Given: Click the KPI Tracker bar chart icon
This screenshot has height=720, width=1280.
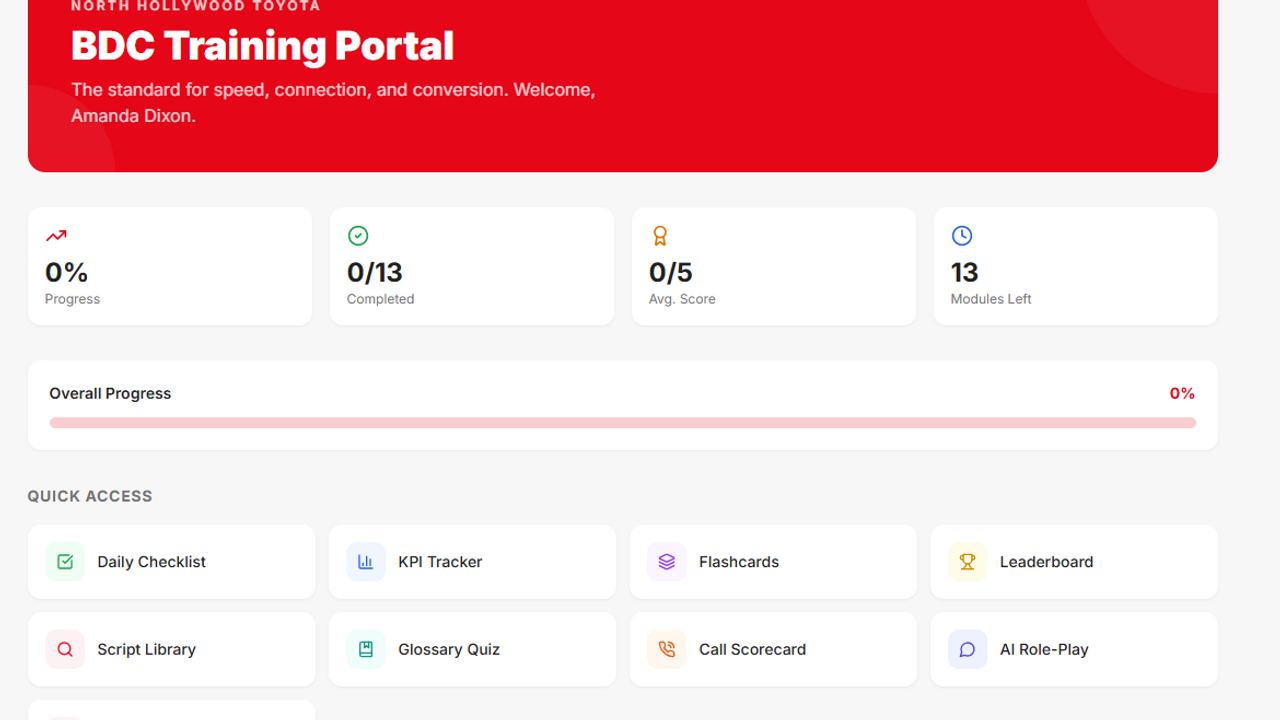Looking at the screenshot, I should click(366, 562).
